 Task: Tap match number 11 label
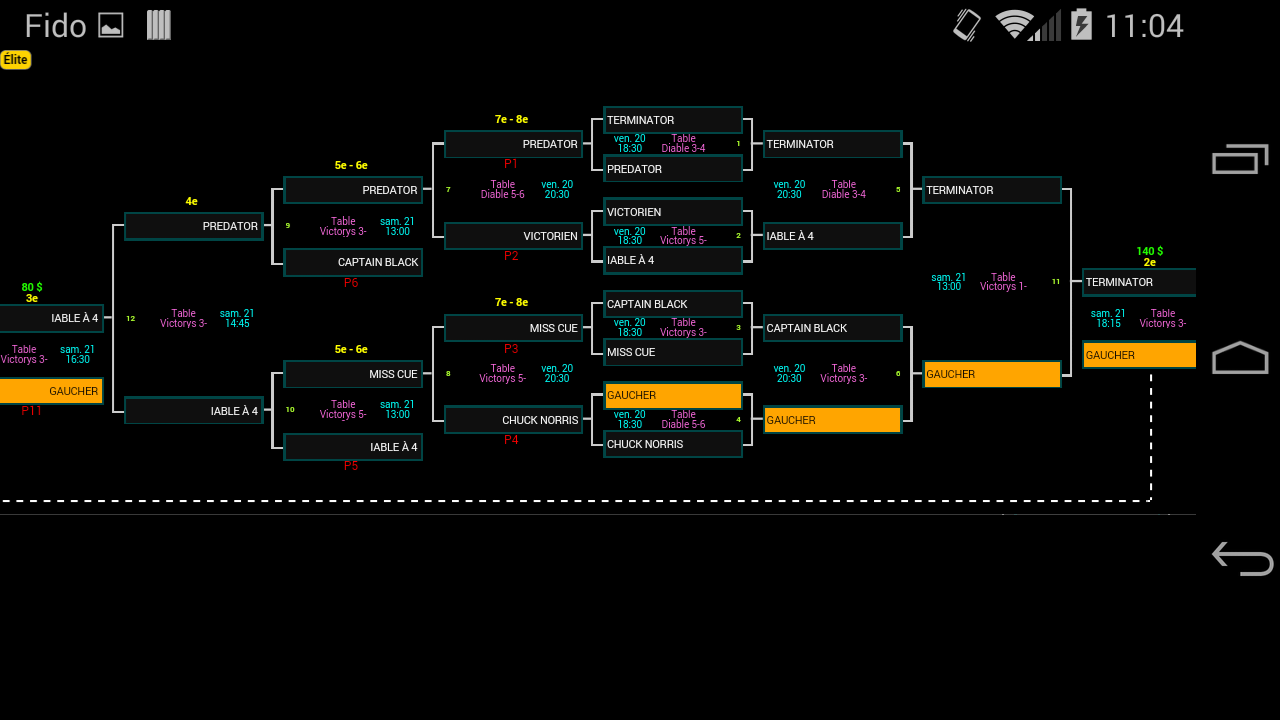point(1056,282)
